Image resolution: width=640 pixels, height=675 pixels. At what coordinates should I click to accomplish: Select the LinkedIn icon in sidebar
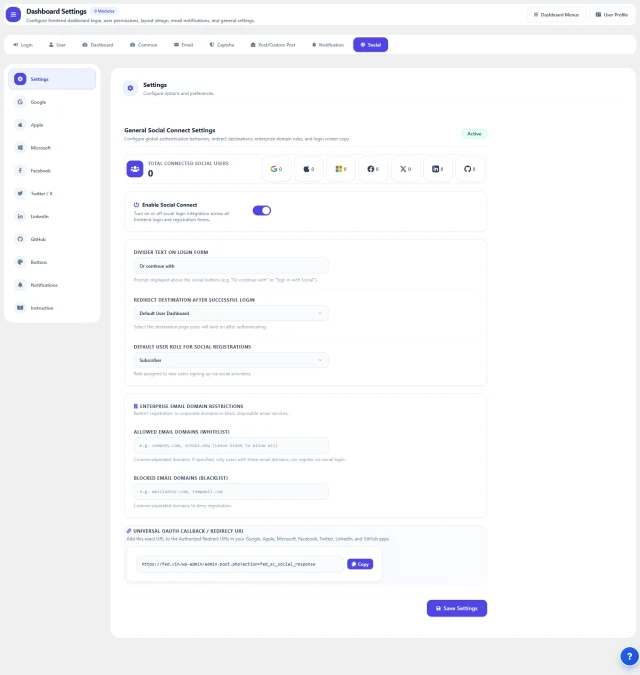[20, 216]
